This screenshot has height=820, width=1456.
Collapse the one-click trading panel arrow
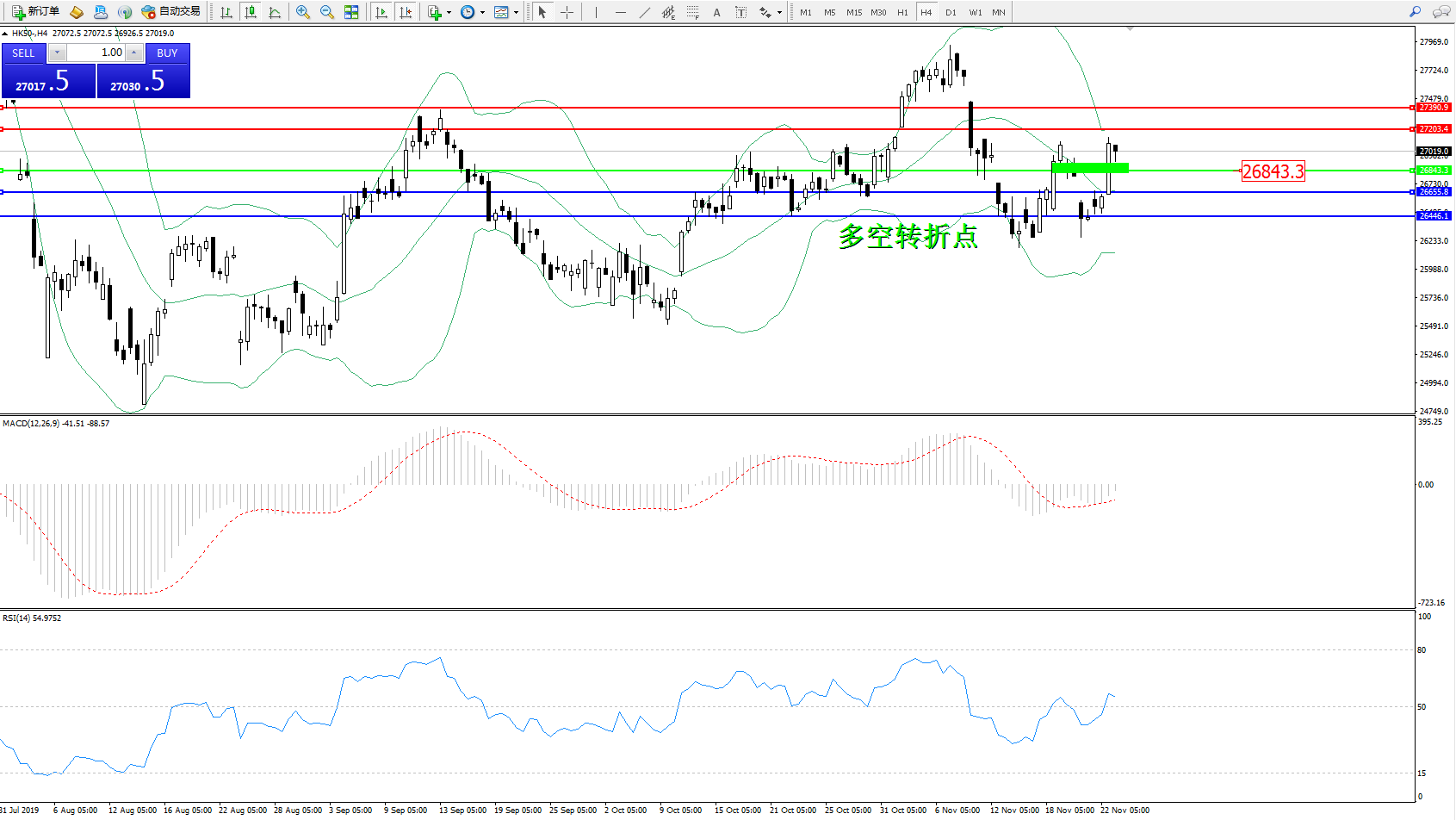5,34
